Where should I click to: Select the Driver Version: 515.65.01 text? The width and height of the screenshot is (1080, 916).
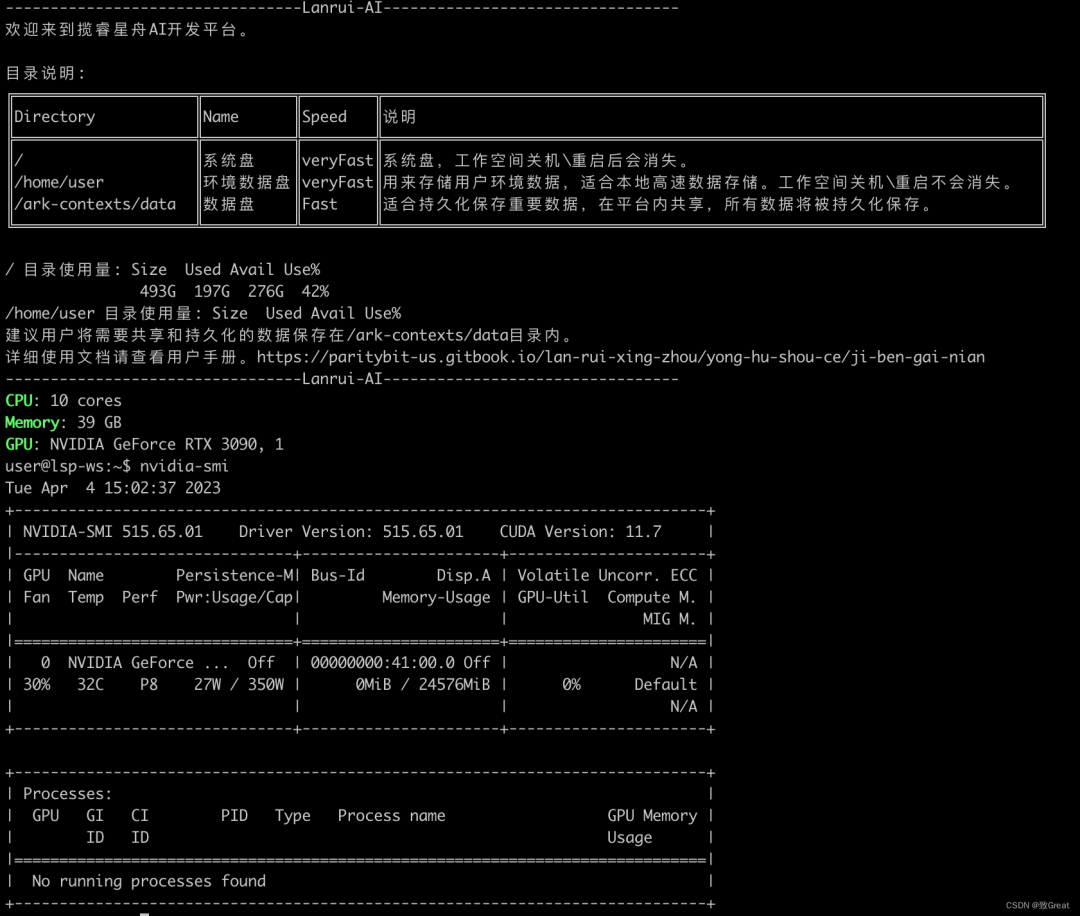351,532
